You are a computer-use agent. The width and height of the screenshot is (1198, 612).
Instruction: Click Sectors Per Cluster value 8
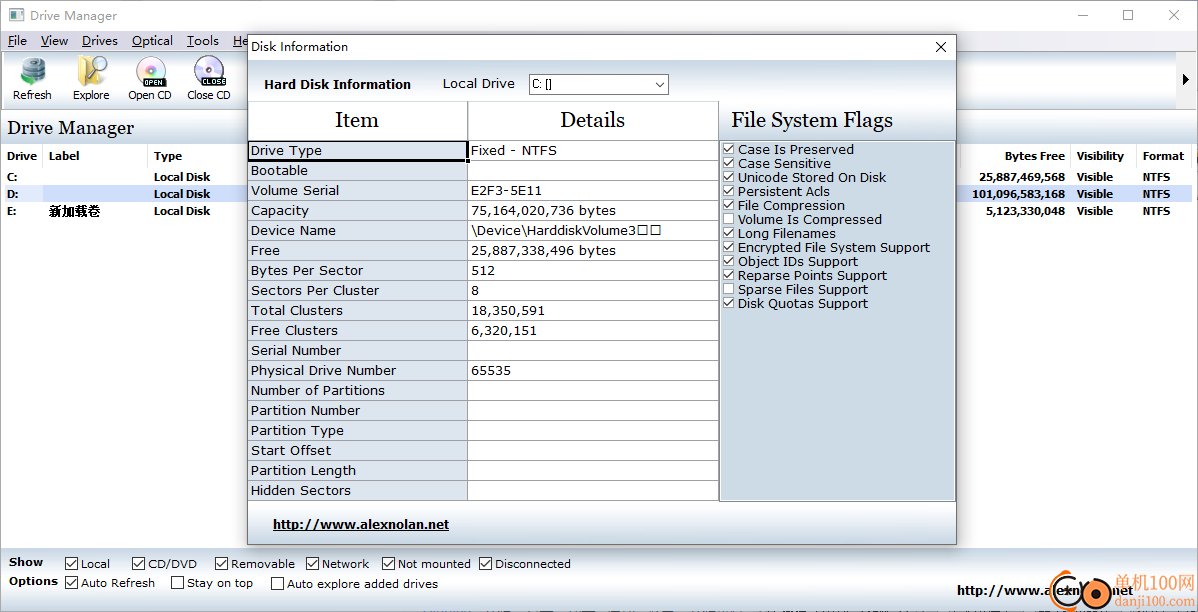click(593, 290)
